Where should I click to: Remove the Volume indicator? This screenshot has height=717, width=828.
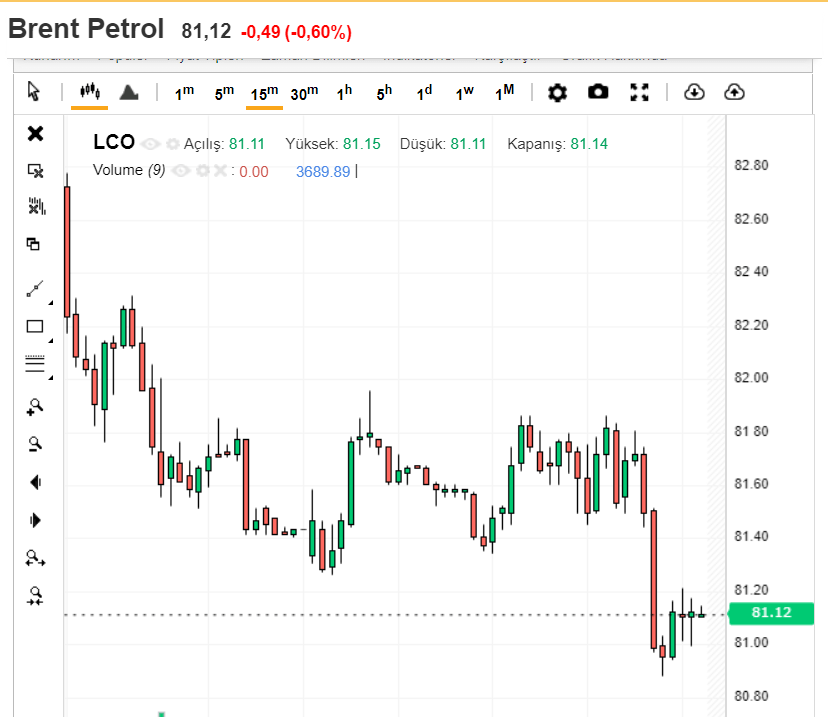(x=220, y=171)
